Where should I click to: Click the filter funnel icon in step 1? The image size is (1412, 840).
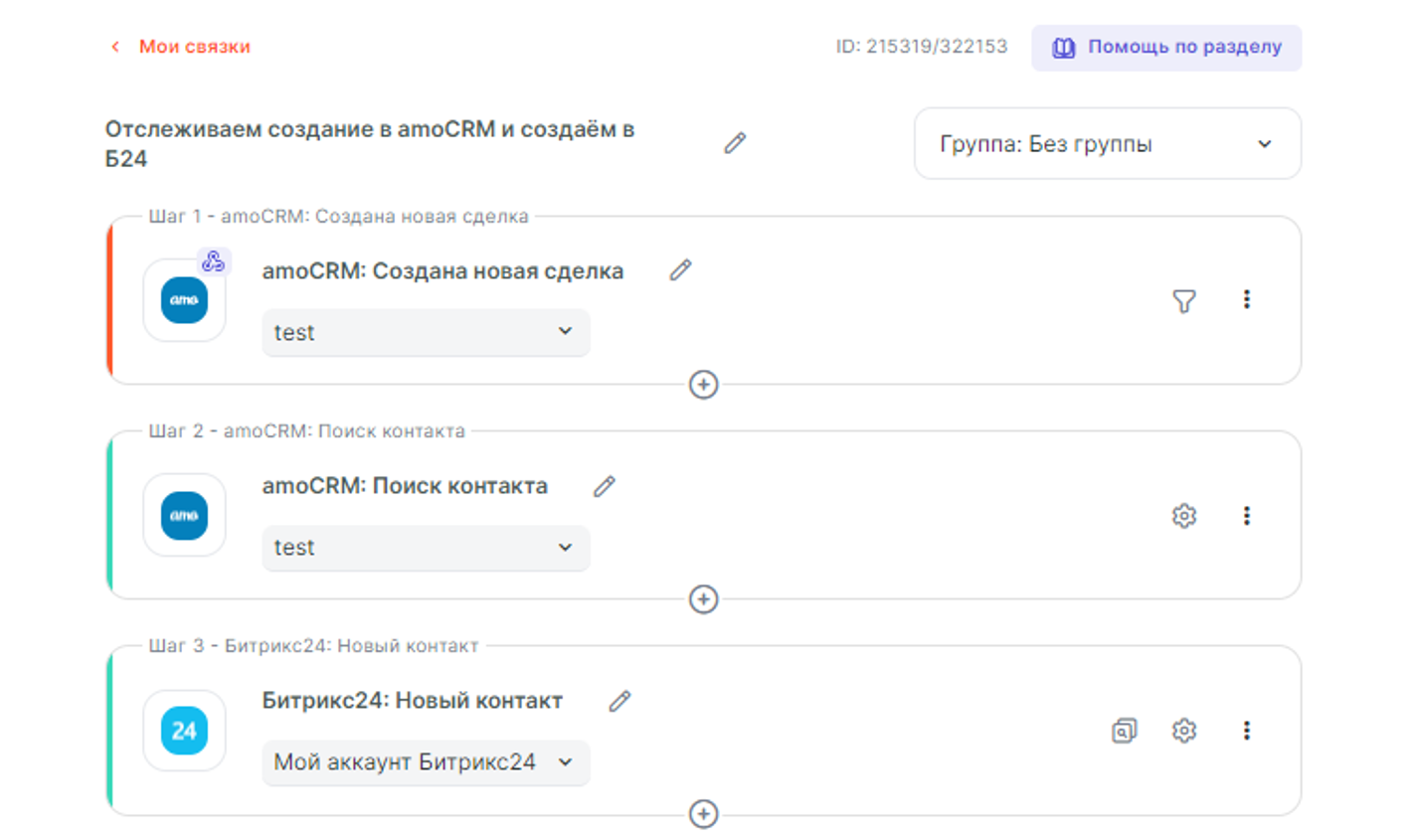(1183, 301)
